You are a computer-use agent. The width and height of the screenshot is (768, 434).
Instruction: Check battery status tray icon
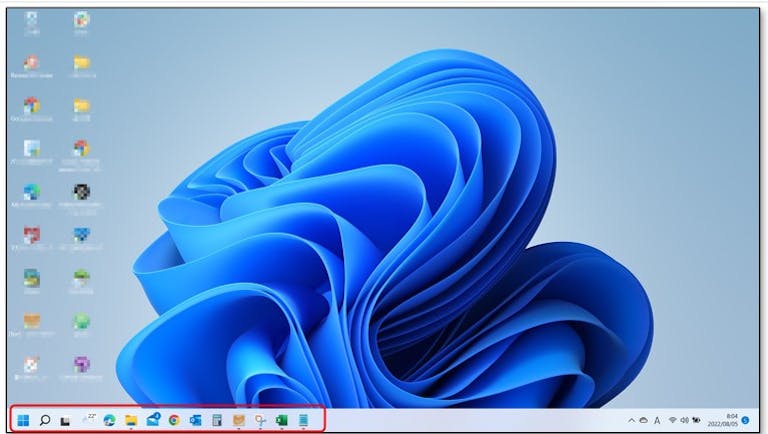coord(696,420)
